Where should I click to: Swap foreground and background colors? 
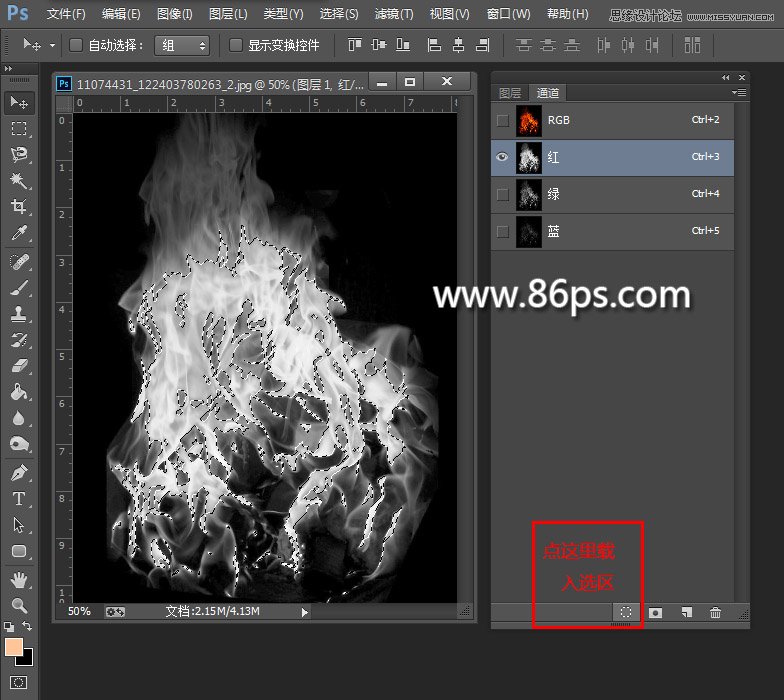click(x=27, y=626)
